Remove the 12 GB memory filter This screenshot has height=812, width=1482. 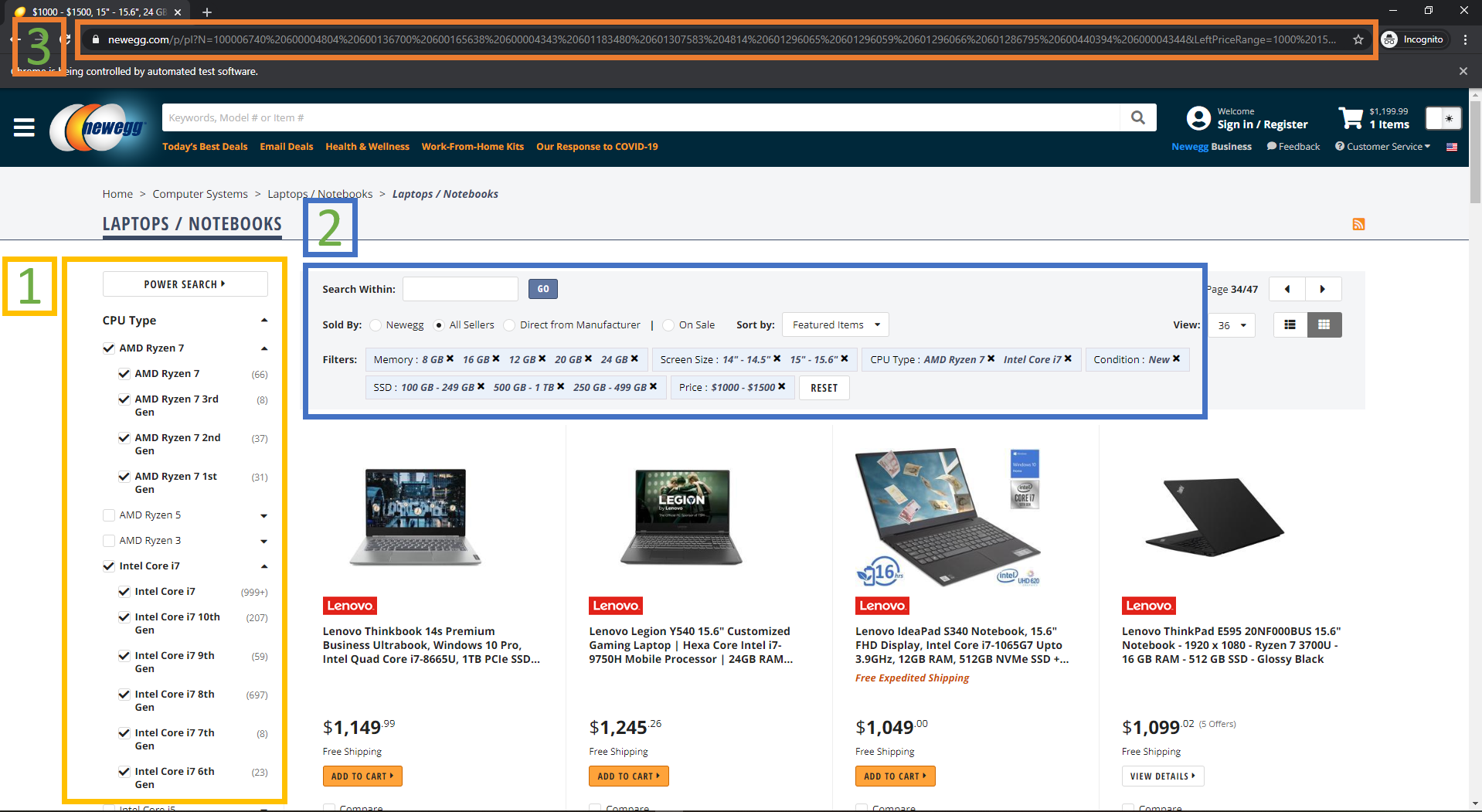tap(542, 358)
